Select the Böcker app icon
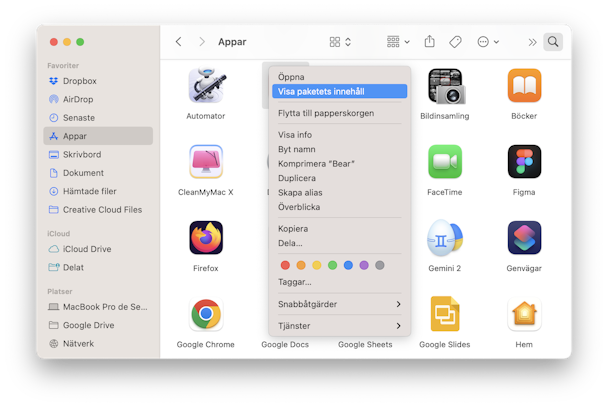608x407 pixels. pos(524,85)
